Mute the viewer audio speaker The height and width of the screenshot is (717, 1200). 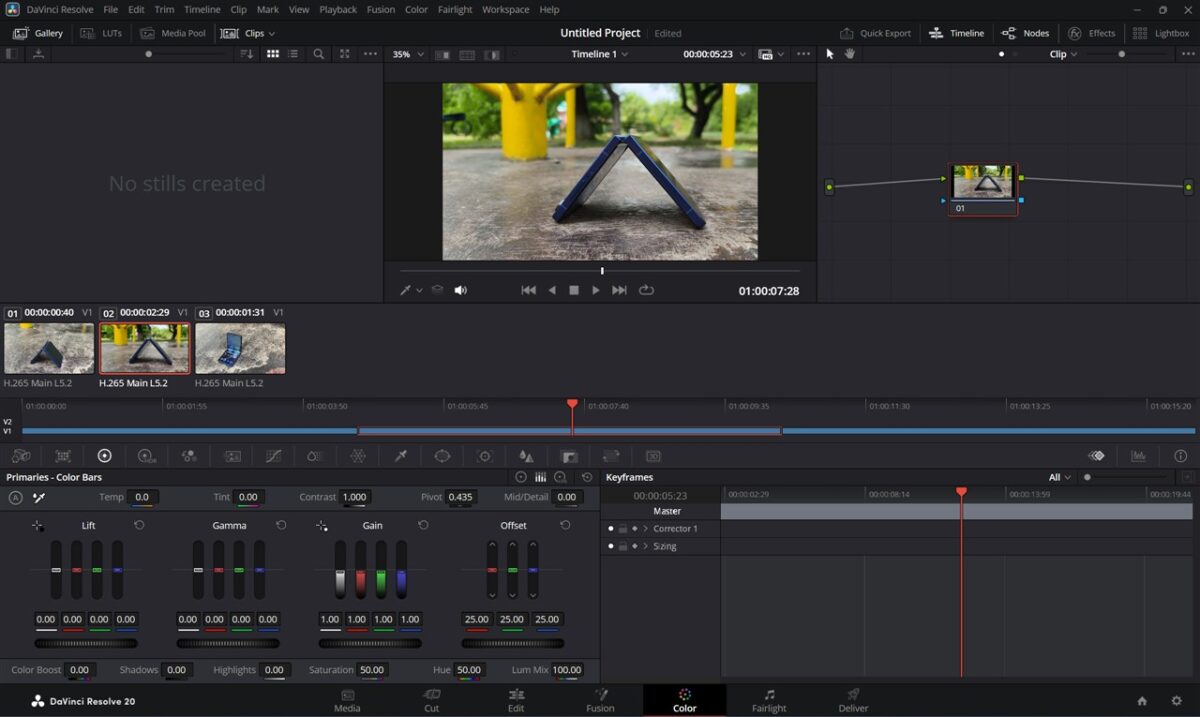461,290
